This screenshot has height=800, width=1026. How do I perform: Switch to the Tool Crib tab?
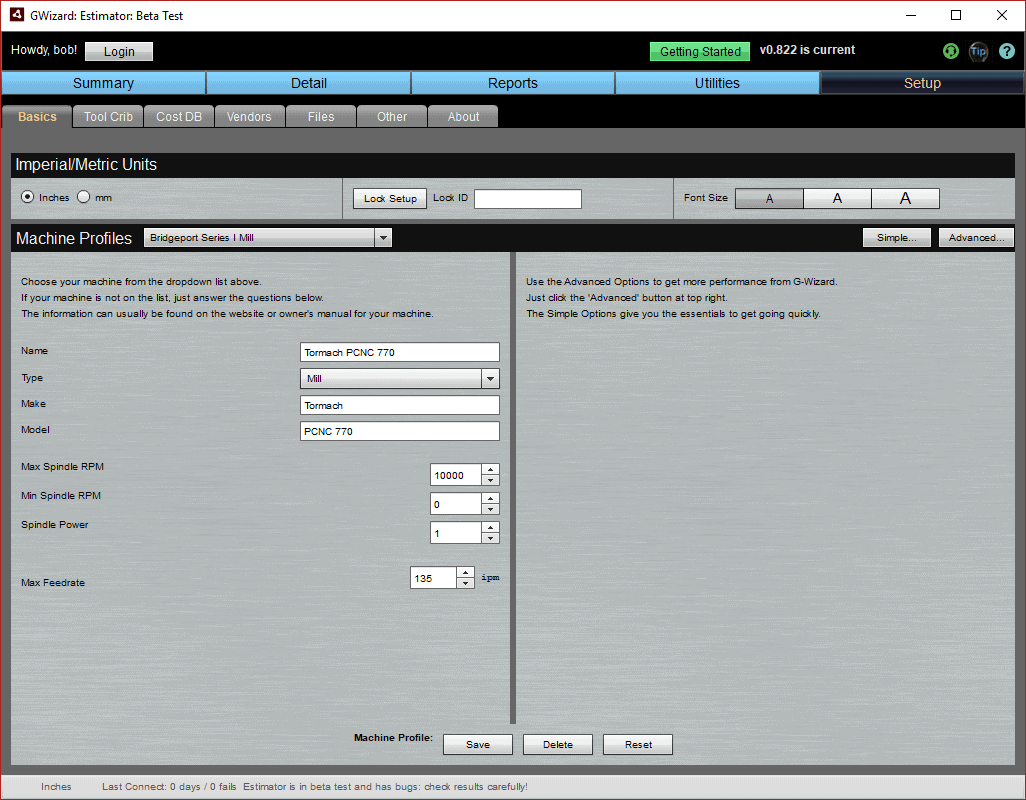107,116
